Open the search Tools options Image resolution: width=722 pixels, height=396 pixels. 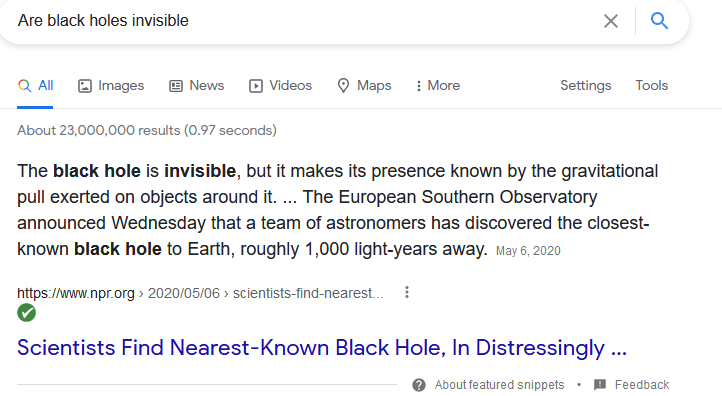coord(652,86)
